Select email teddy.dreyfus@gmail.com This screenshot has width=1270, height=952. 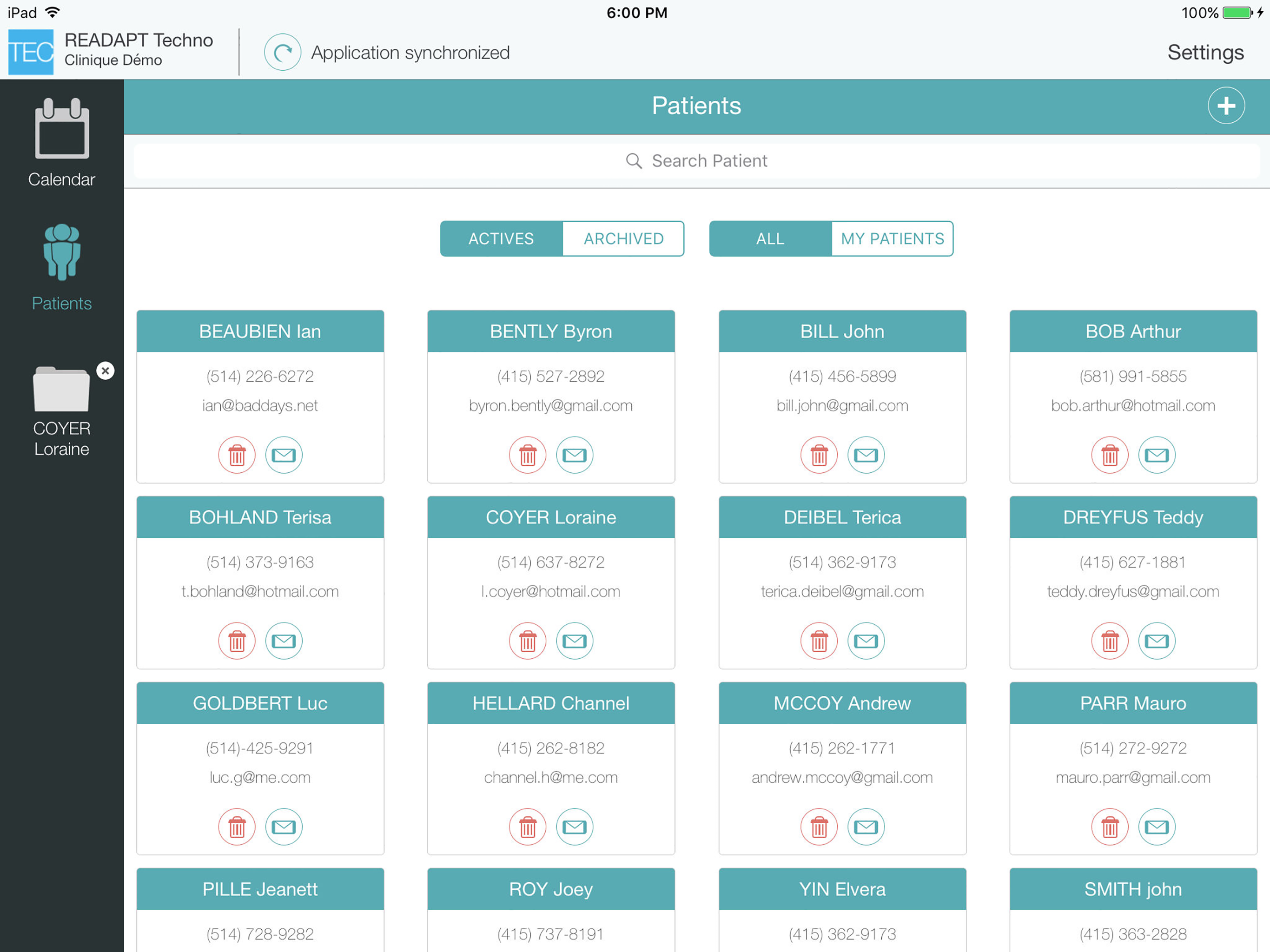[1133, 591]
